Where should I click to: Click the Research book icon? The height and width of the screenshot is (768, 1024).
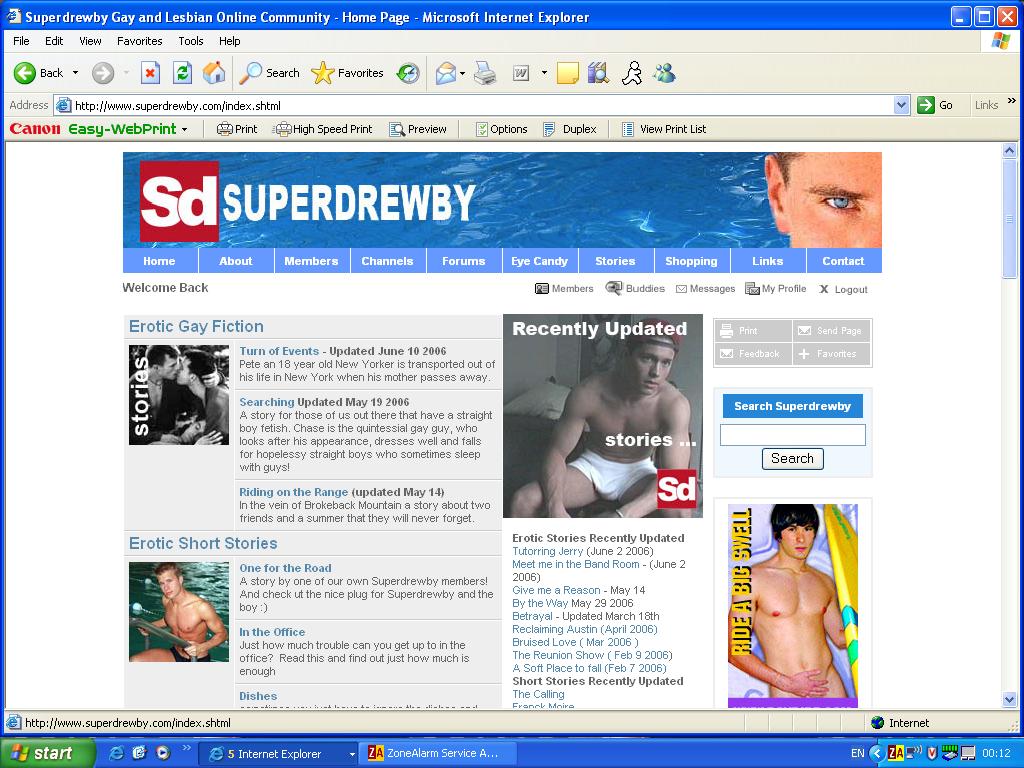[x=598, y=73]
